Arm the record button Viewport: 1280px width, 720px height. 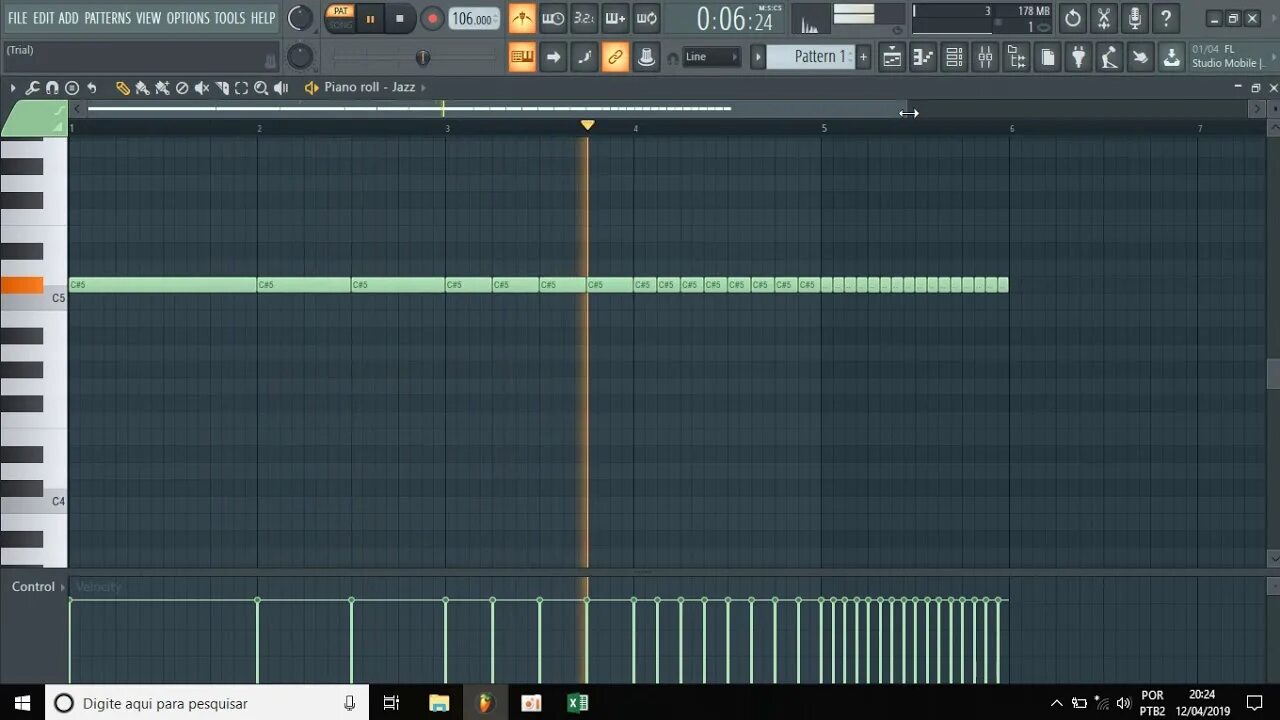coord(432,18)
